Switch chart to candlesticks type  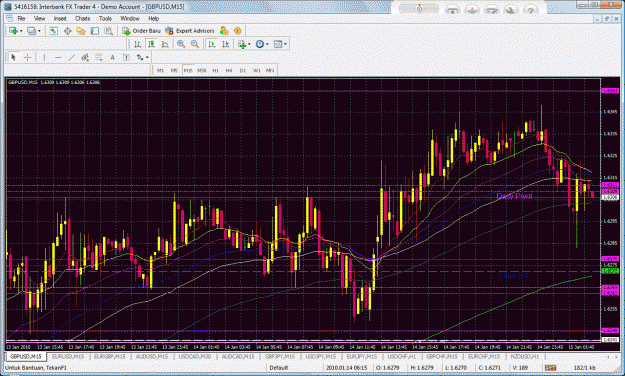[151, 44]
